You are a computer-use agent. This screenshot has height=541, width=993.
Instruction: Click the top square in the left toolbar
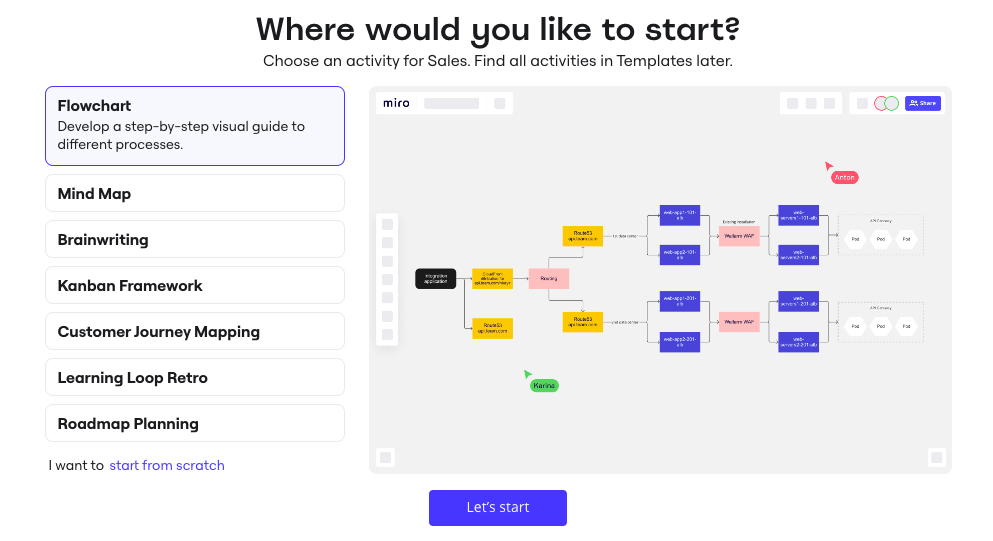tap(387, 224)
